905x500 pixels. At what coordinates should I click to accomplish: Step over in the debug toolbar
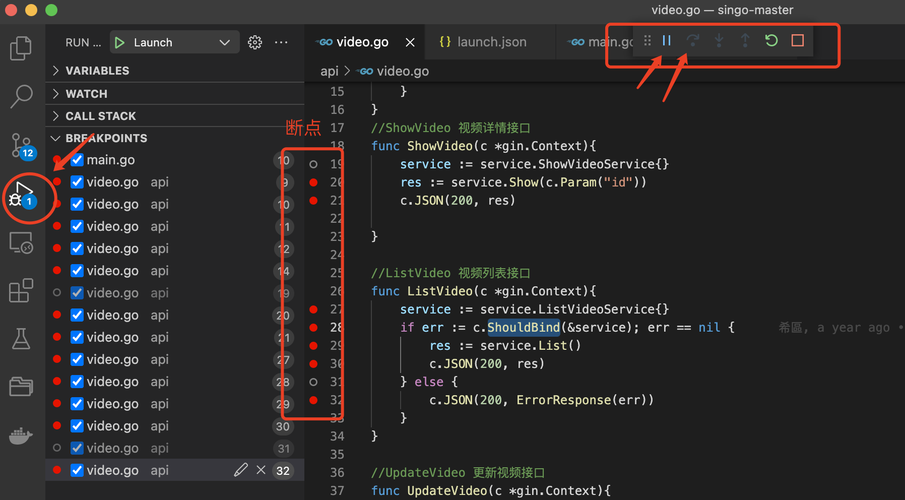(693, 40)
